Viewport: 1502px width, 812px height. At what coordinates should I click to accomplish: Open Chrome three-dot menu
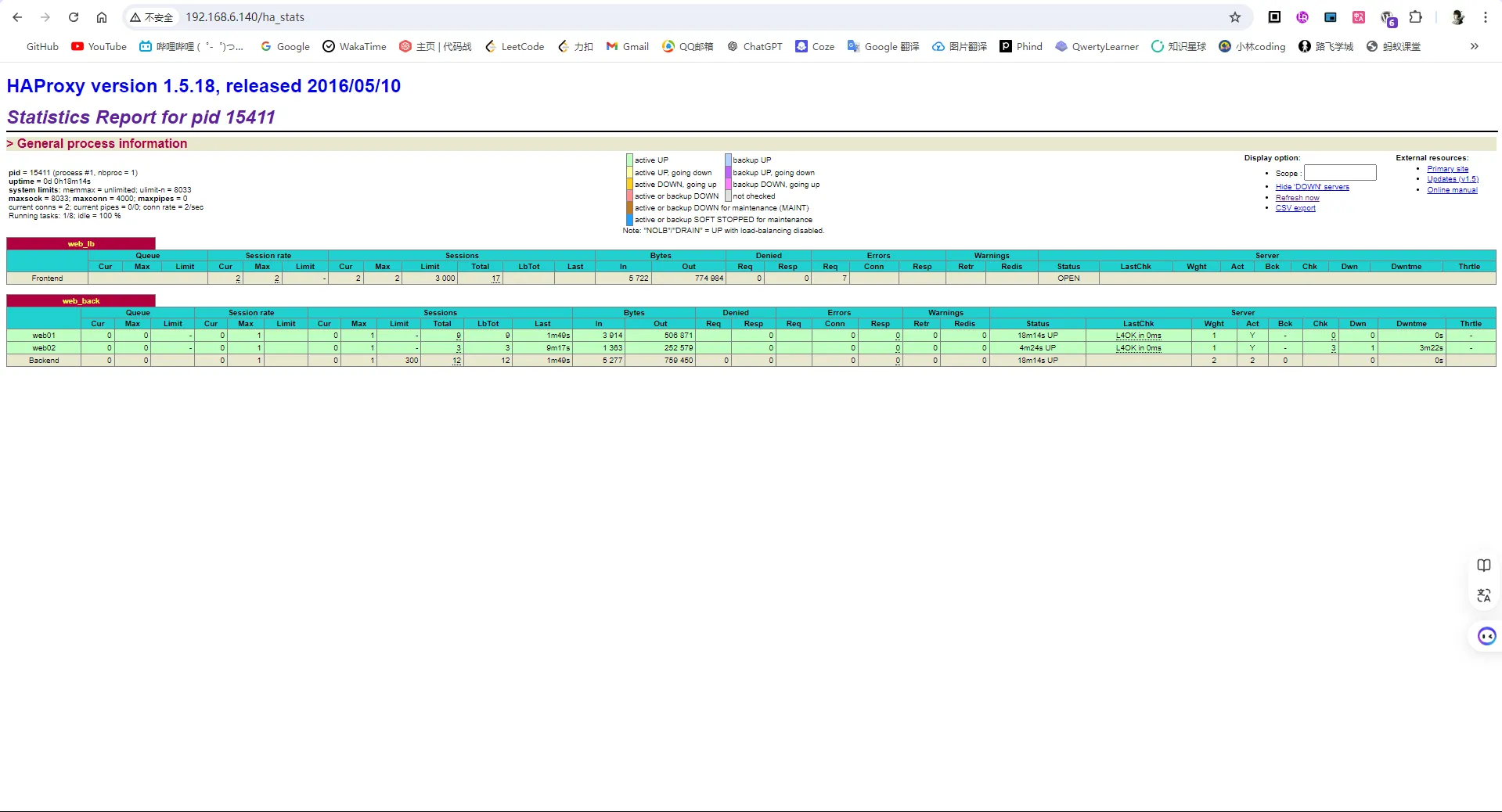1486,17
